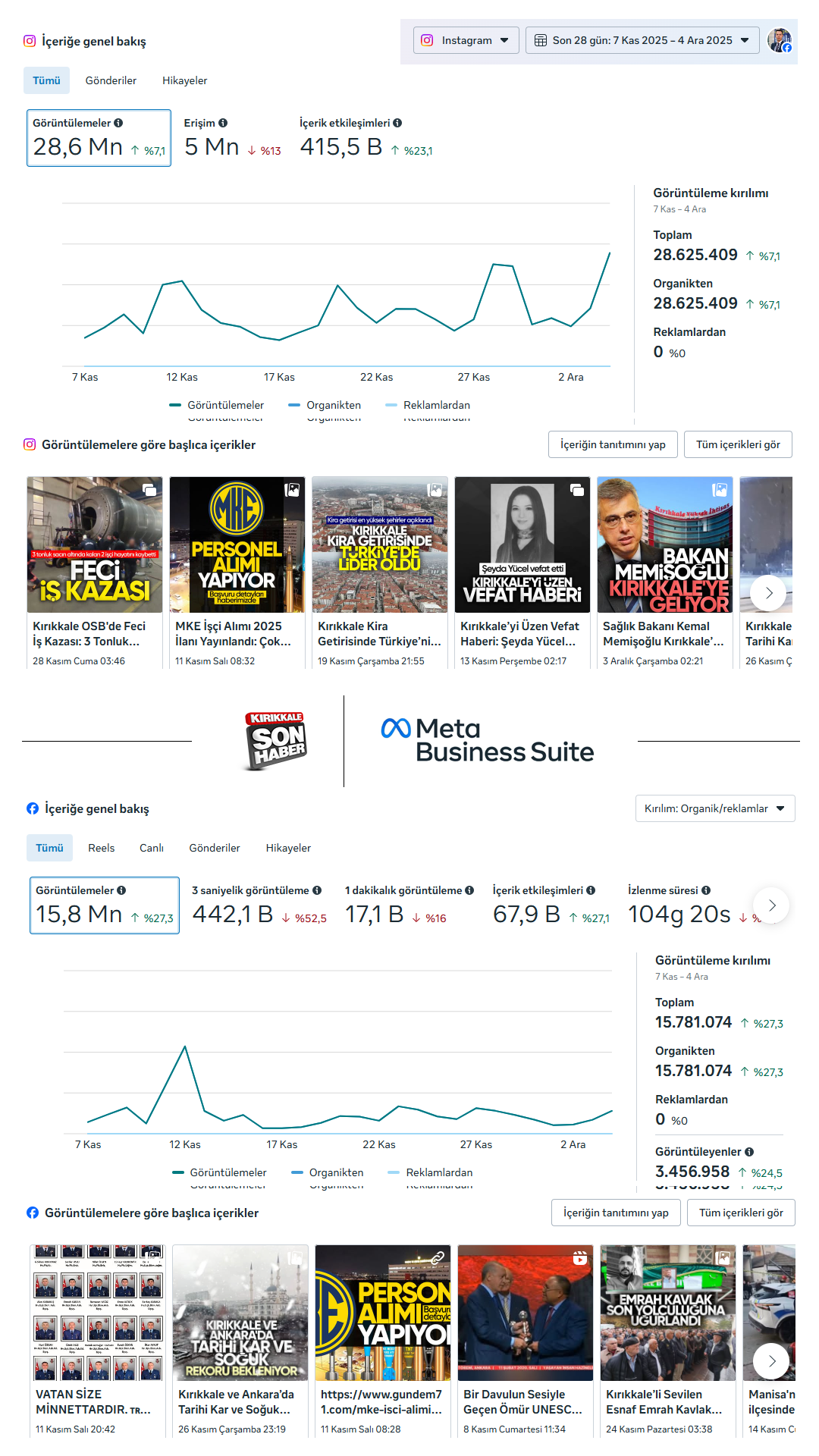Screen dimensions: 819x1456
Task: Open MKE İşçi Alımı 2025 post thumbnail
Action: (237, 544)
